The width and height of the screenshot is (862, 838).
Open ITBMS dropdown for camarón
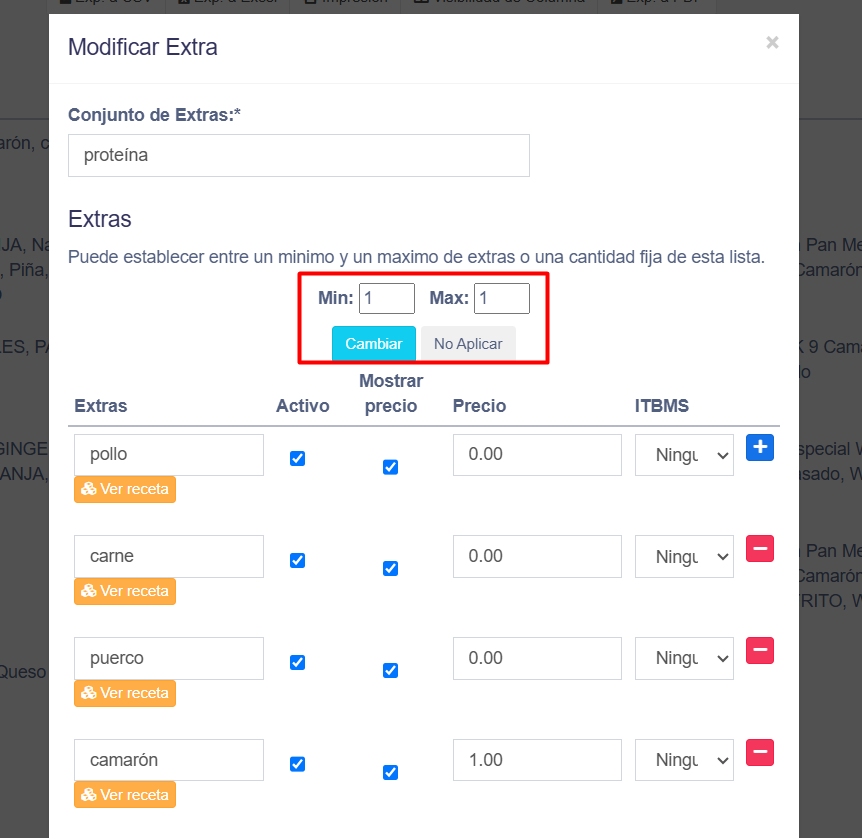pos(684,760)
